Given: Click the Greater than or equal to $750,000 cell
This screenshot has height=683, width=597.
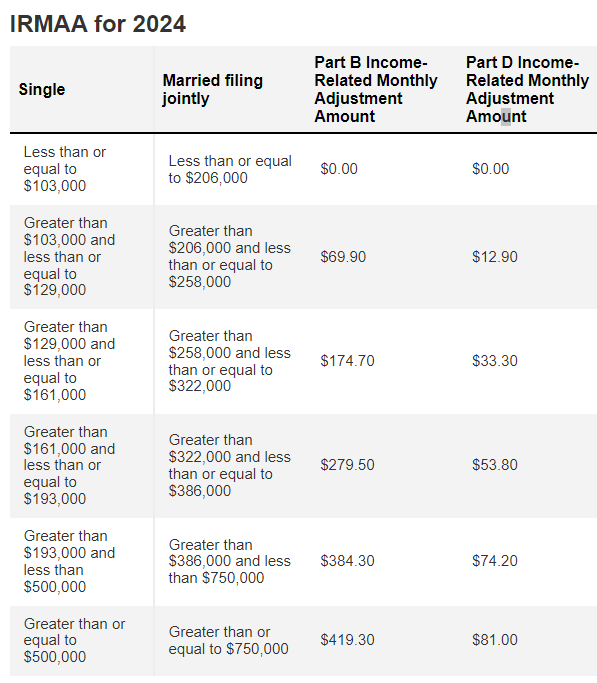Looking at the screenshot, I should pos(228,640).
